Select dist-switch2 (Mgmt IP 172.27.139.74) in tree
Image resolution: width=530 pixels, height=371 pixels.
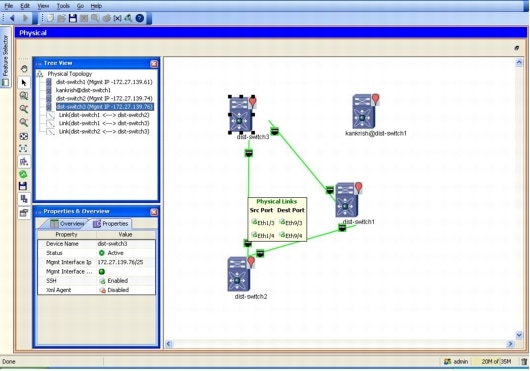(x=104, y=98)
